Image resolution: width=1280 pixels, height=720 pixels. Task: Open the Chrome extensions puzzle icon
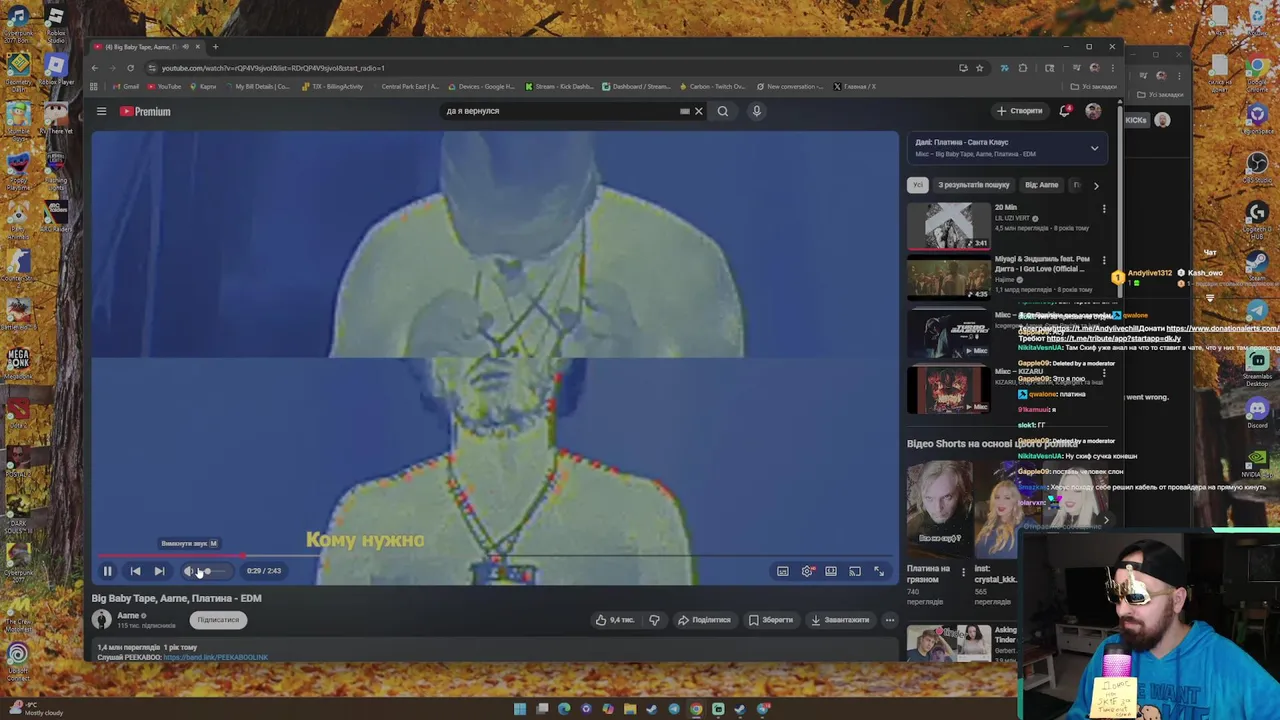point(1023,68)
